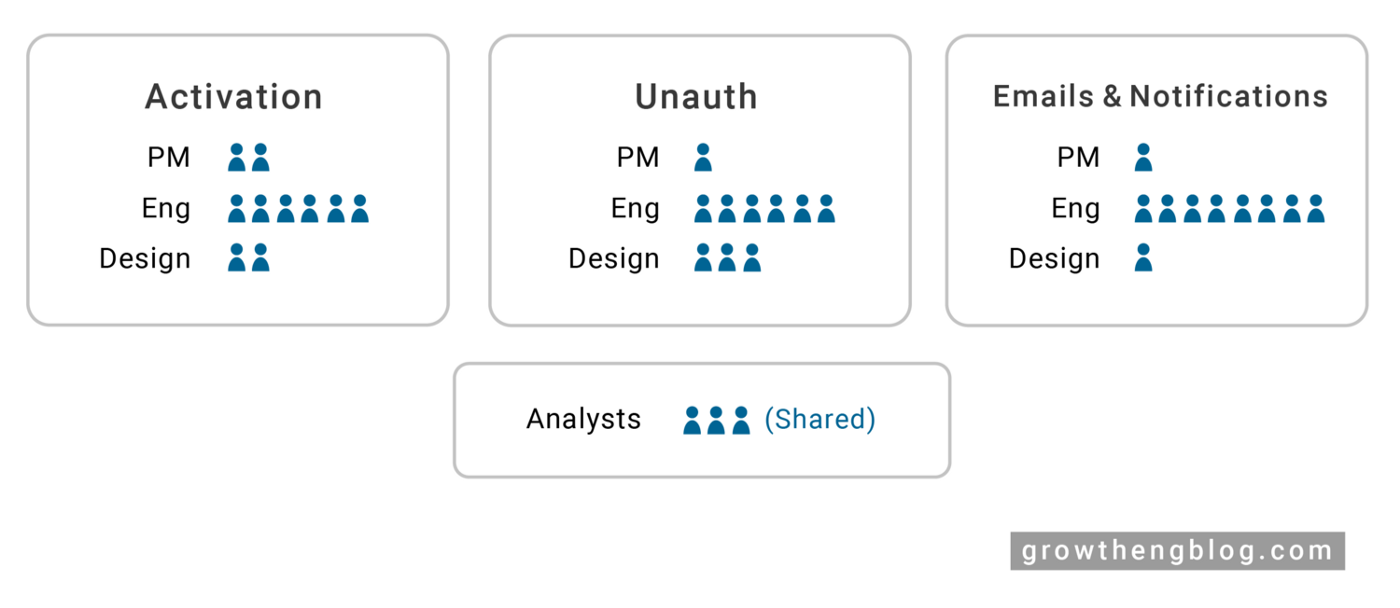Image resolution: width=1400 pixels, height=608 pixels.
Task: Click the first PM person icon in Activation
Action: (237, 158)
